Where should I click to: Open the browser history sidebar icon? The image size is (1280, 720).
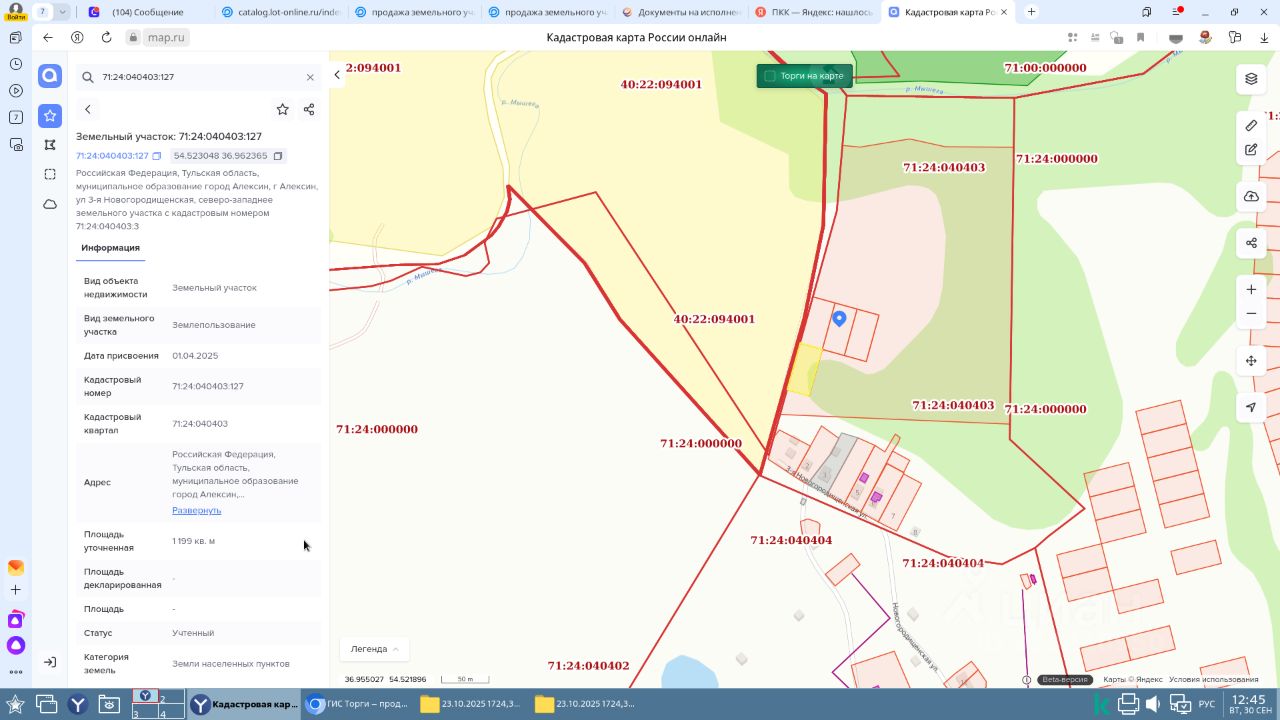click(x=16, y=64)
